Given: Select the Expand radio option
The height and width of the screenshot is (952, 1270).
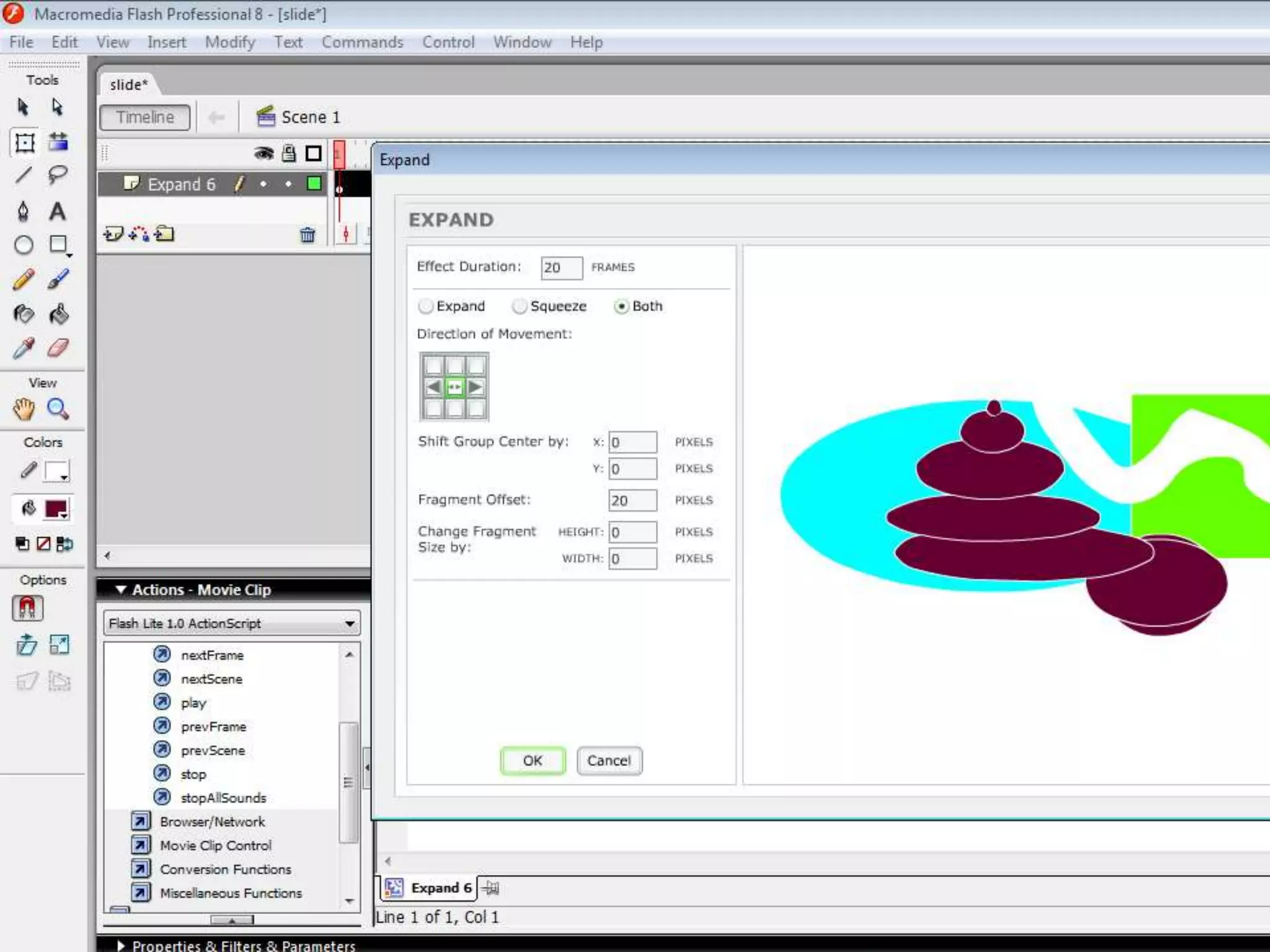Looking at the screenshot, I should click(x=426, y=306).
